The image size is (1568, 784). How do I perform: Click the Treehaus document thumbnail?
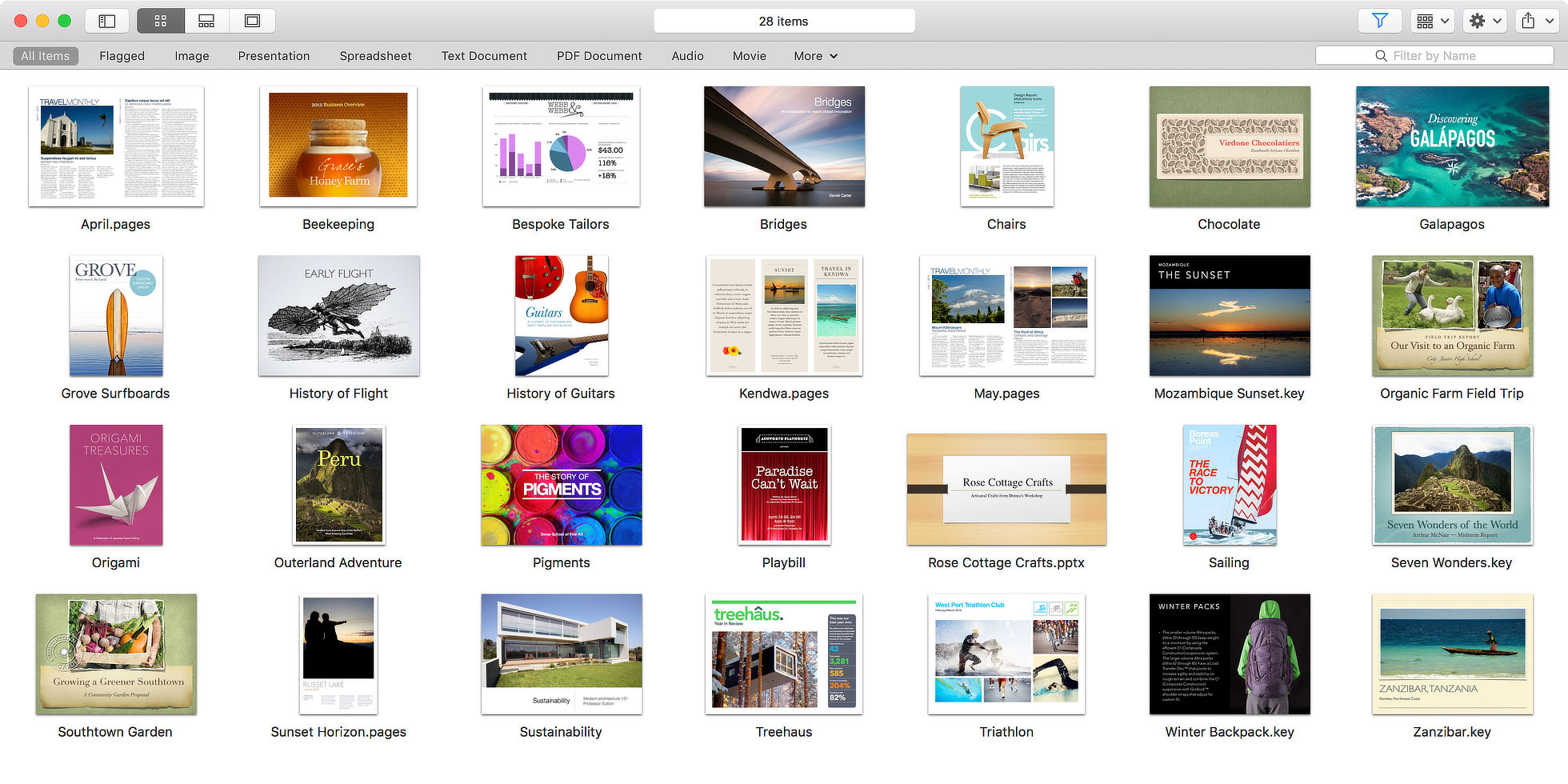click(783, 654)
